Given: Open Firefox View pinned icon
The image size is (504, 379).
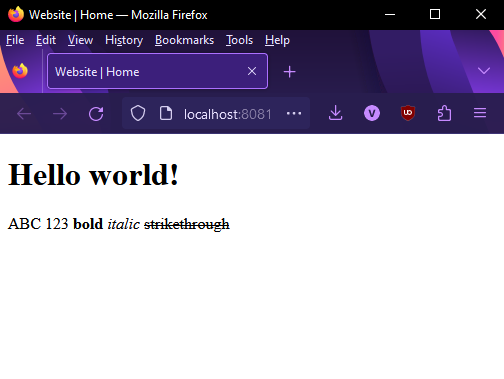Looking at the screenshot, I should [20, 71].
